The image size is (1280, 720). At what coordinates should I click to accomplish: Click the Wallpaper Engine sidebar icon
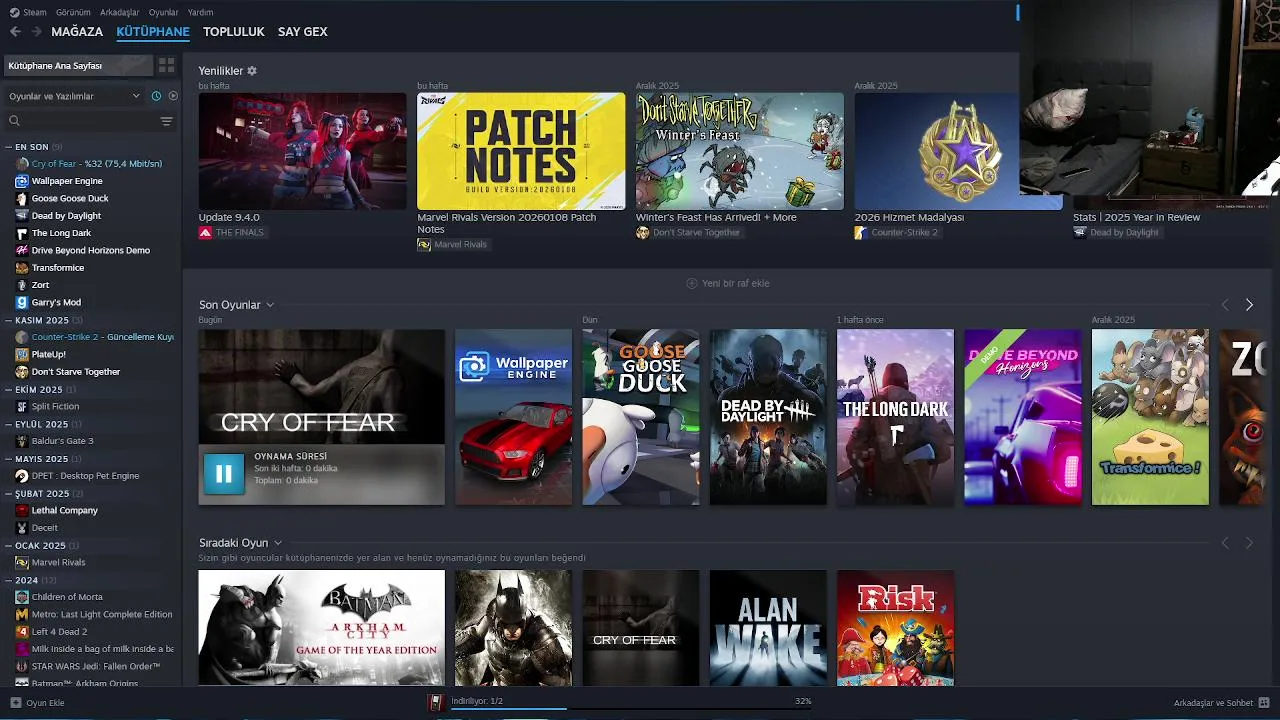(x=22, y=181)
